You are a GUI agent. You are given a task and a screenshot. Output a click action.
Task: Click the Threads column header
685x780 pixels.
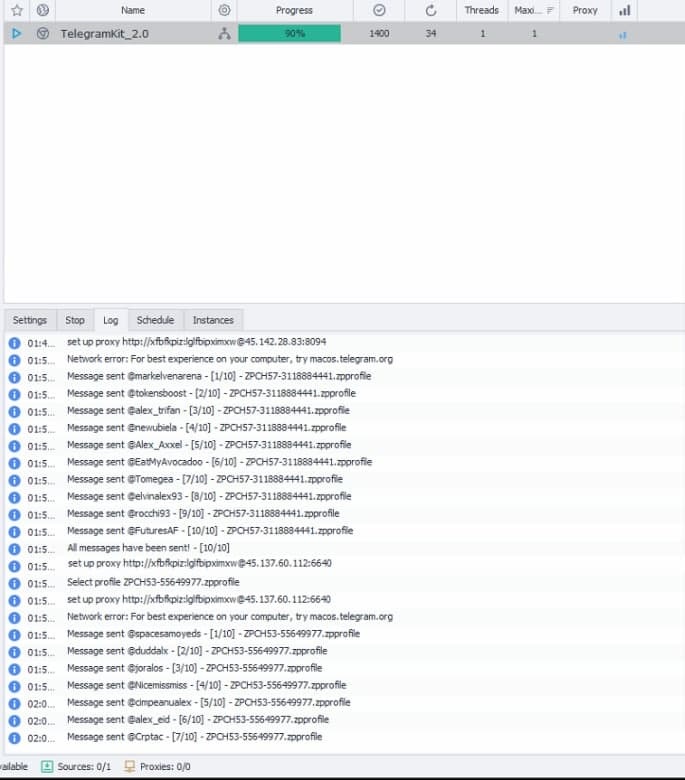482,10
